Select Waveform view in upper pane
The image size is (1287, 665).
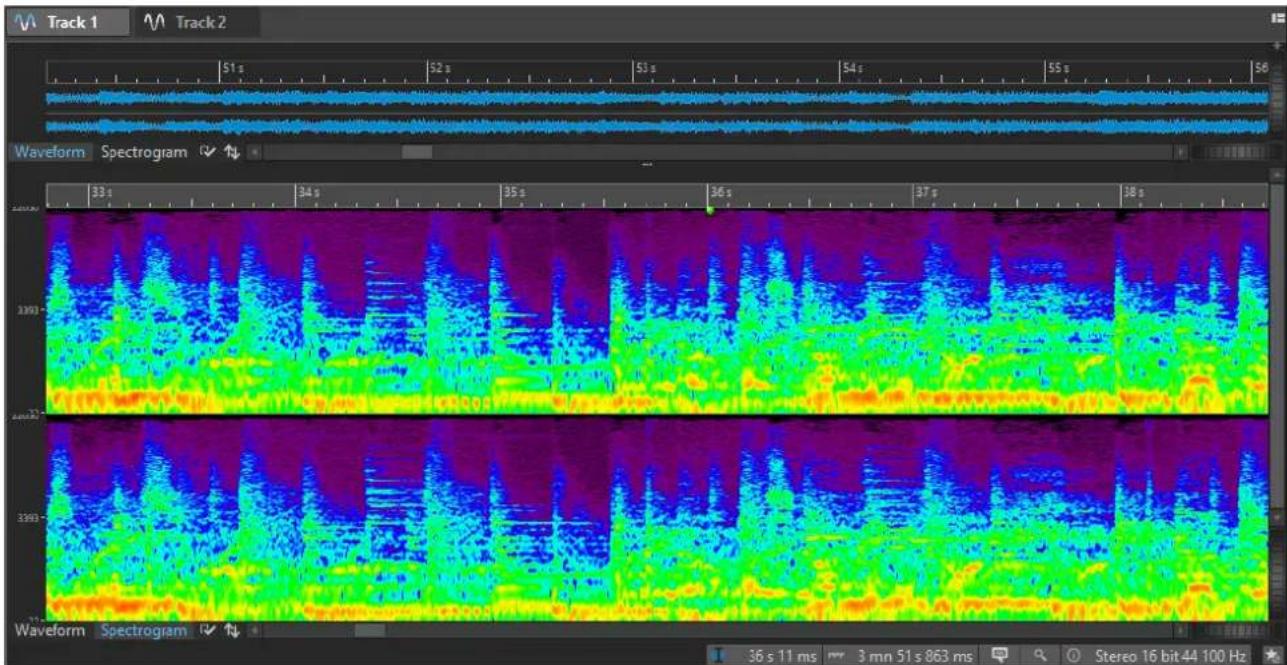pyautogui.click(x=52, y=152)
